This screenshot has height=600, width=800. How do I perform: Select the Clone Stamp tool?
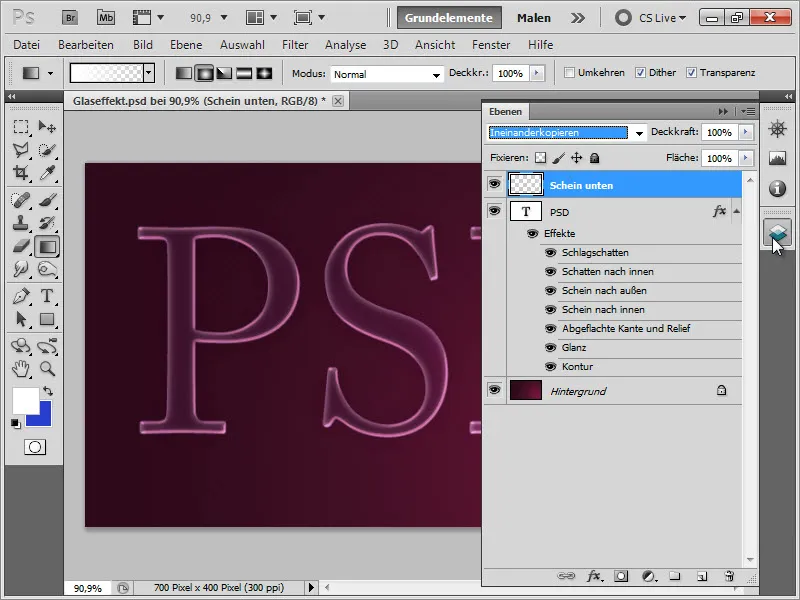click(x=21, y=223)
